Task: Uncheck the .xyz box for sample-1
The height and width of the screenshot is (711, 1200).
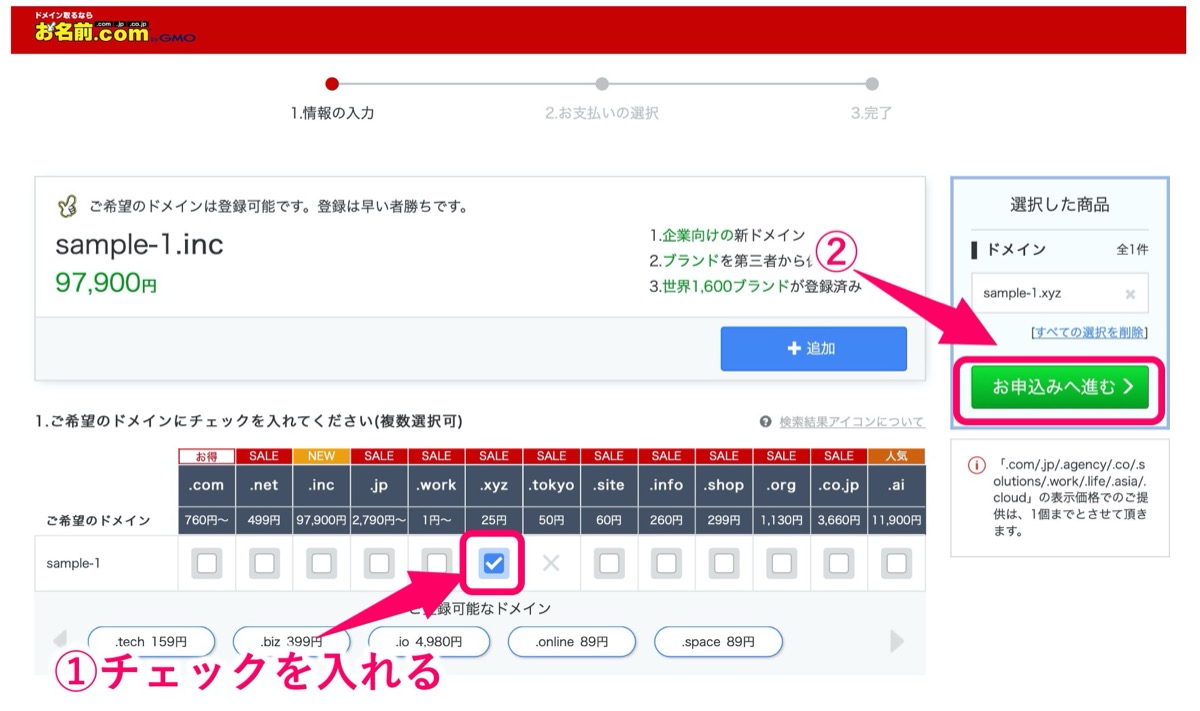Action: [x=494, y=564]
